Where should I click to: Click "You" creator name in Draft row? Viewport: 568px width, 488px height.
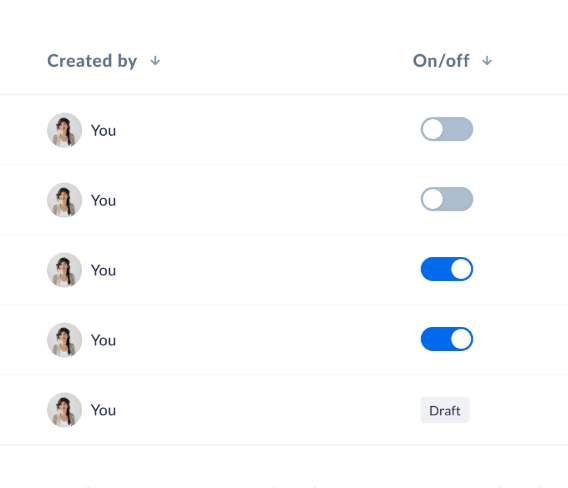pyautogui.click(x=103, y=410)
